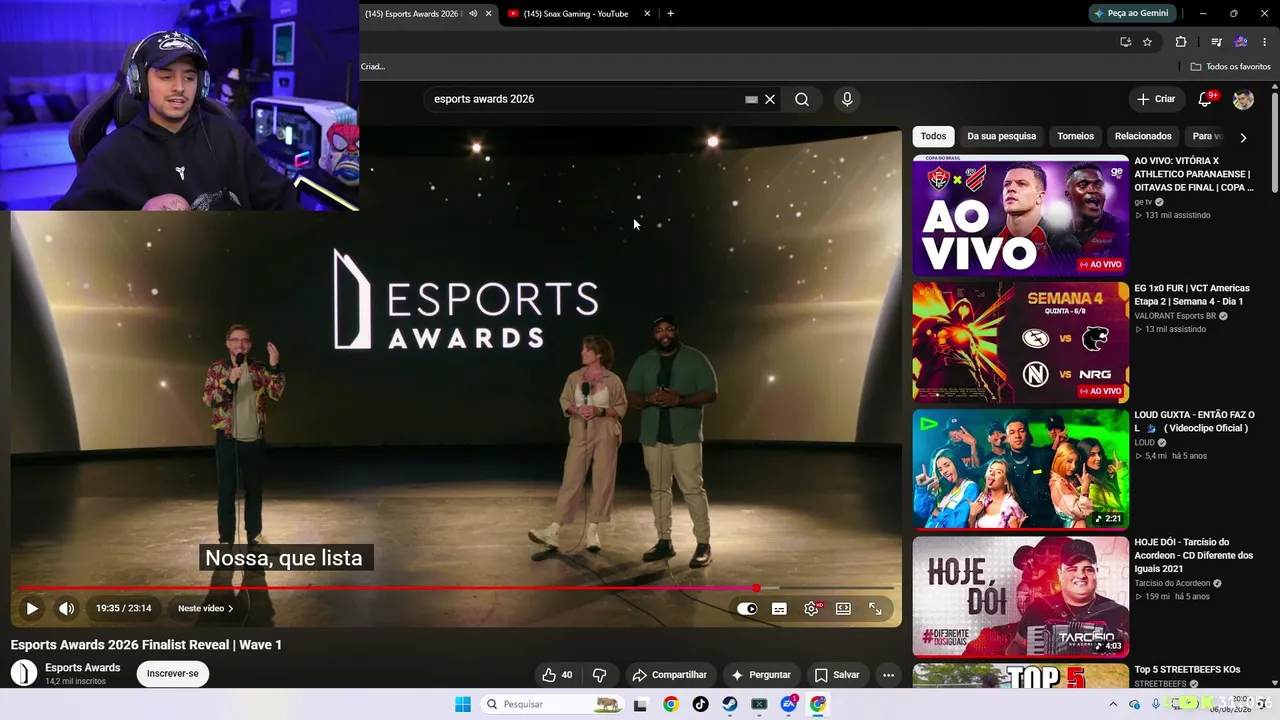Subscribe with the Inscrever-se button
Viewport: 1280px width, 720px height.
[x=173, y=673]
